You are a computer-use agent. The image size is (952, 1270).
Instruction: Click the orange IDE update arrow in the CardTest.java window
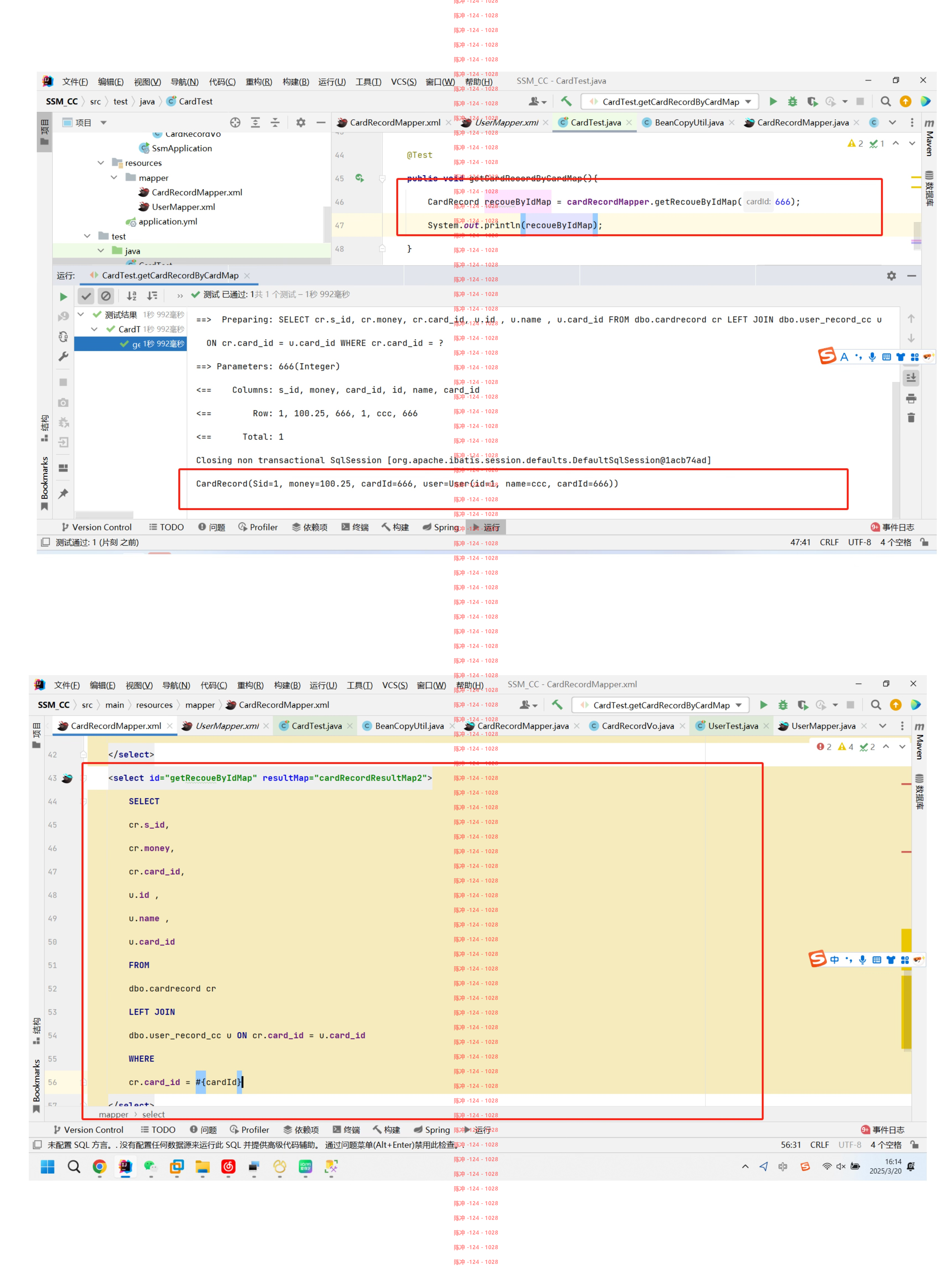point(905,102)
